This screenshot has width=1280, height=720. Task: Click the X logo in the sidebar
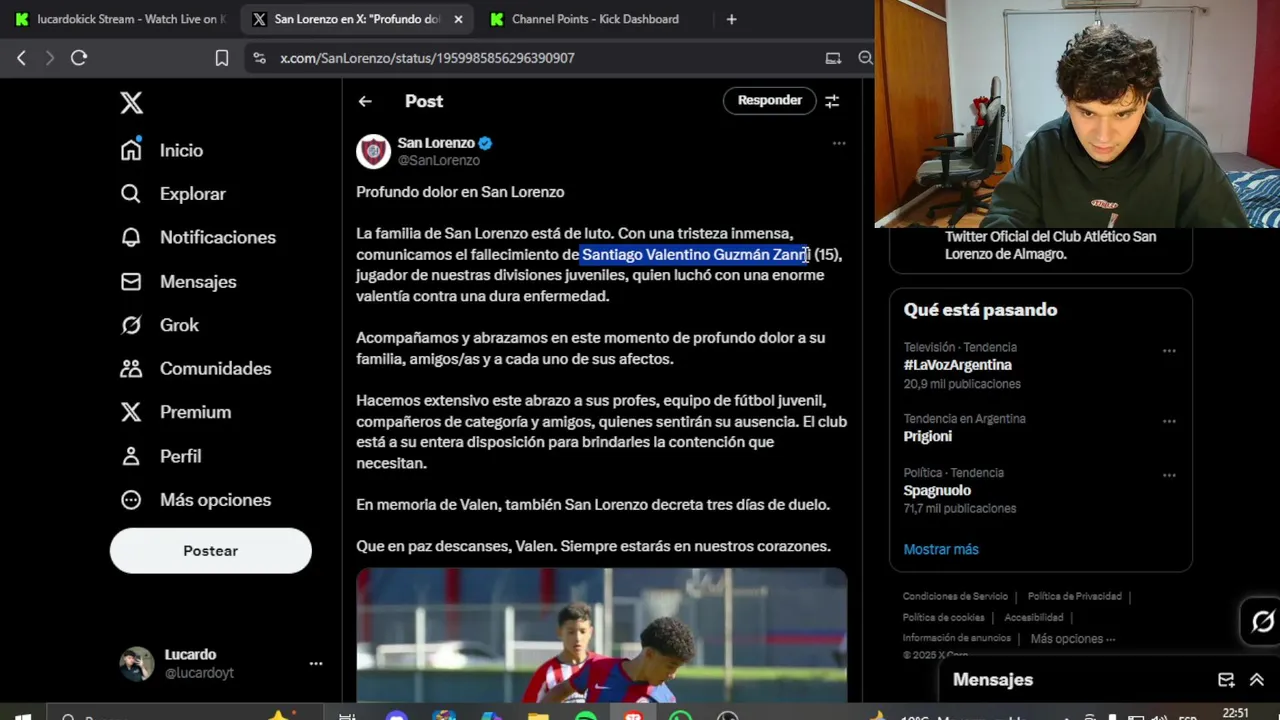pos(131,103)
